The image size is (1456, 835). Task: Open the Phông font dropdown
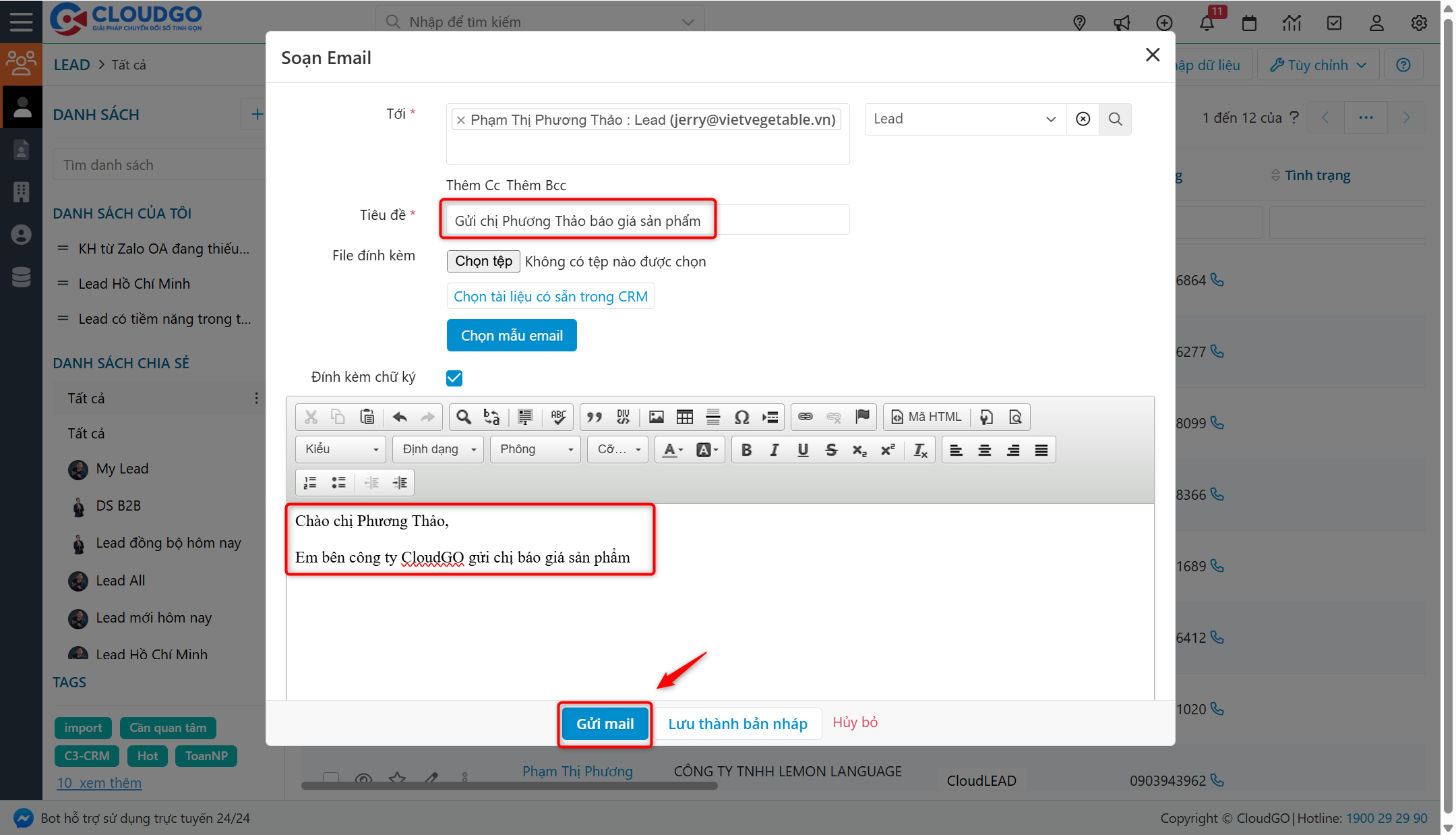[x=535, y=449]
